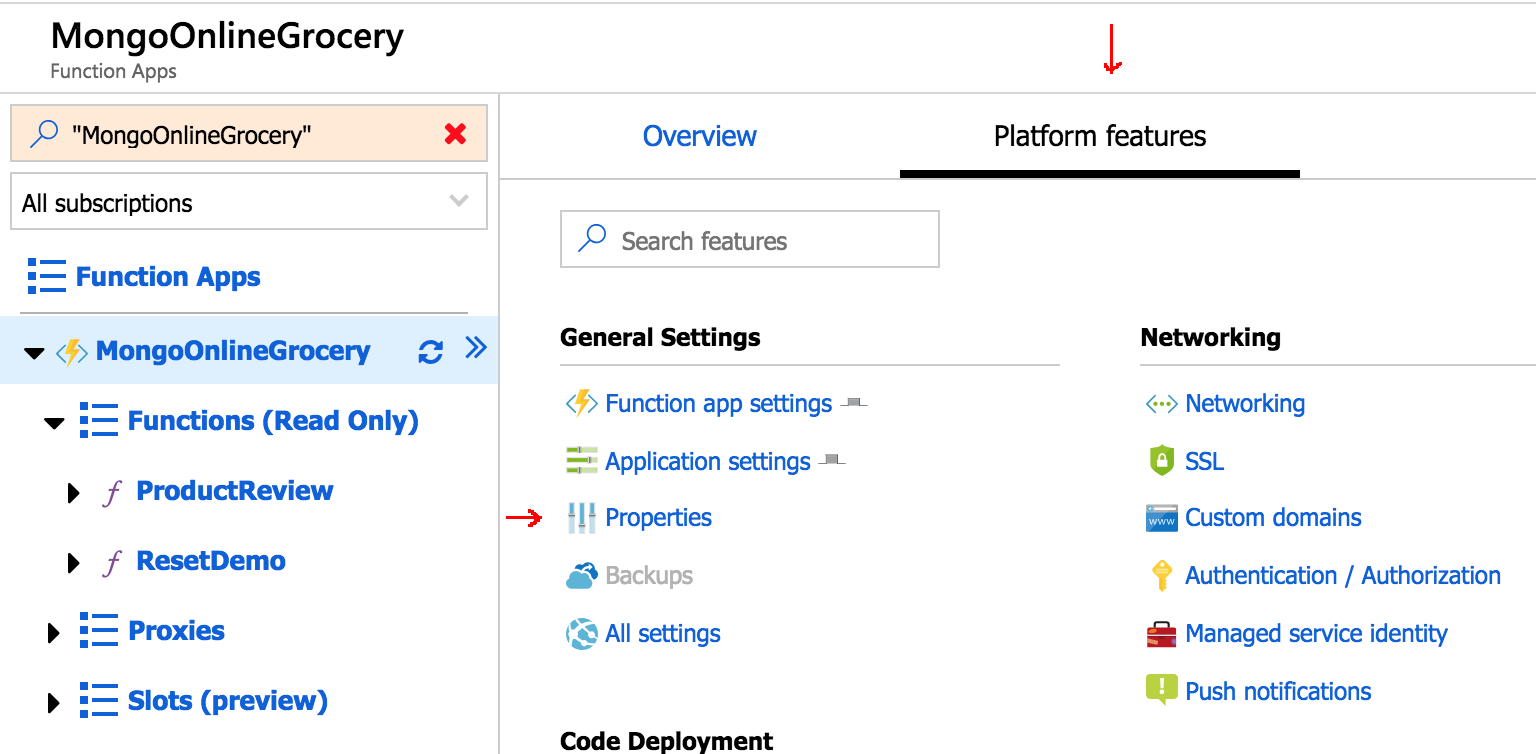Expand the Slots (preview) node
The height and width of the screenshot is (754, 1536).
[54, 702]
